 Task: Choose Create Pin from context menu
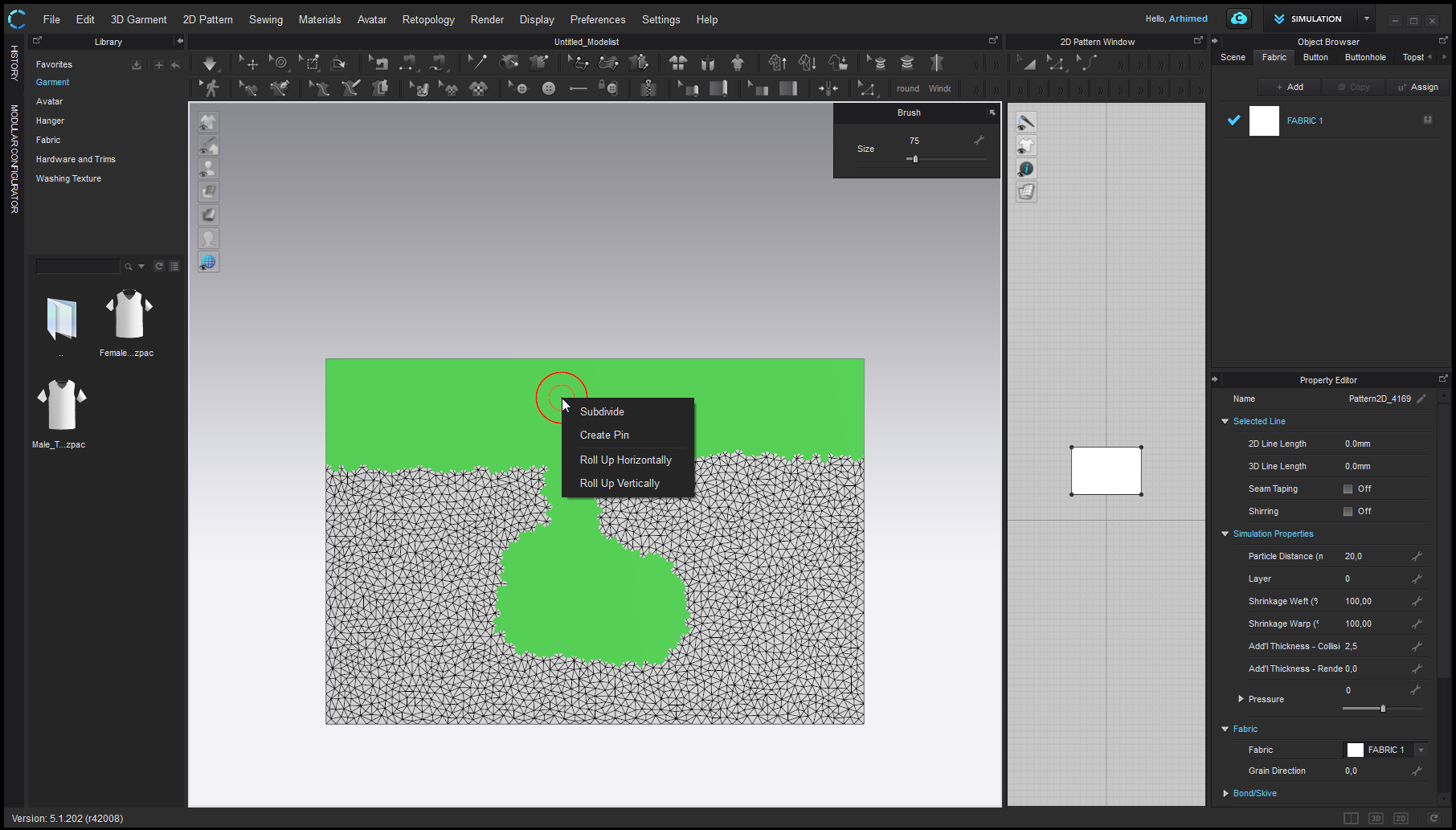click(x=604, y=435)
